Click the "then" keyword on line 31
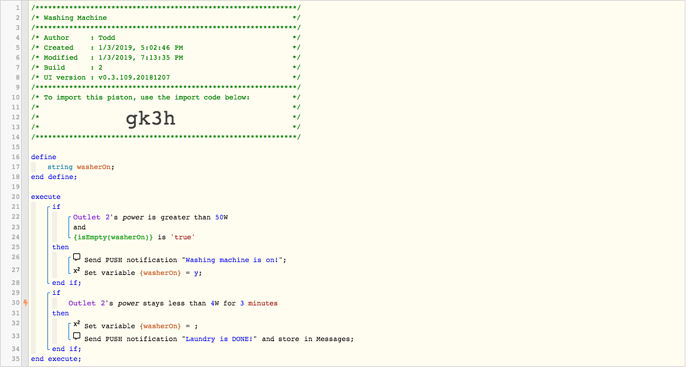 coord(60,313)
